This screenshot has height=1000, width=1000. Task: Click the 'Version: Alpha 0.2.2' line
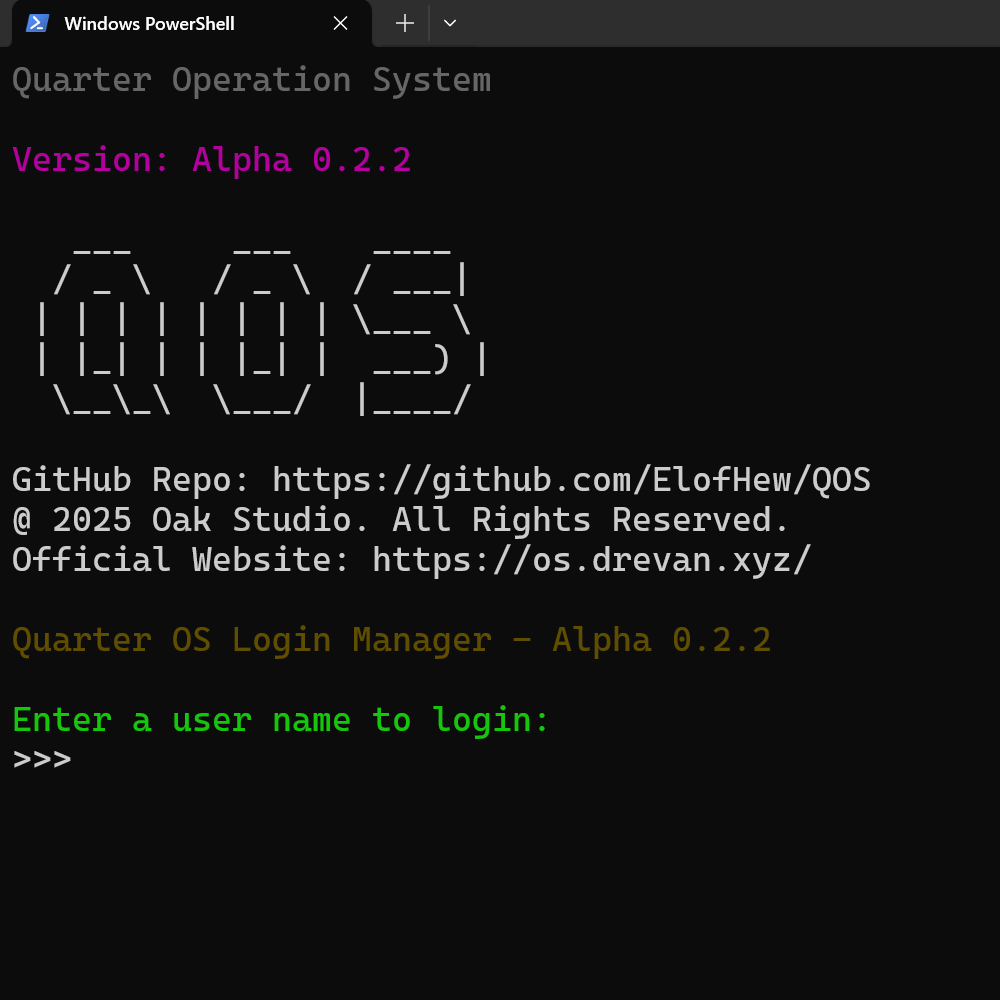pos(212,159)
